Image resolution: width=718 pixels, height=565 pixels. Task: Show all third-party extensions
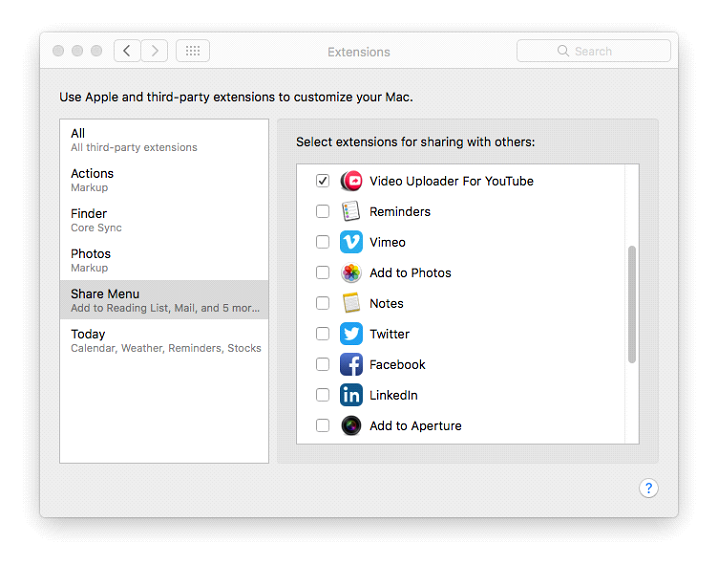click(x=164, y=139)
